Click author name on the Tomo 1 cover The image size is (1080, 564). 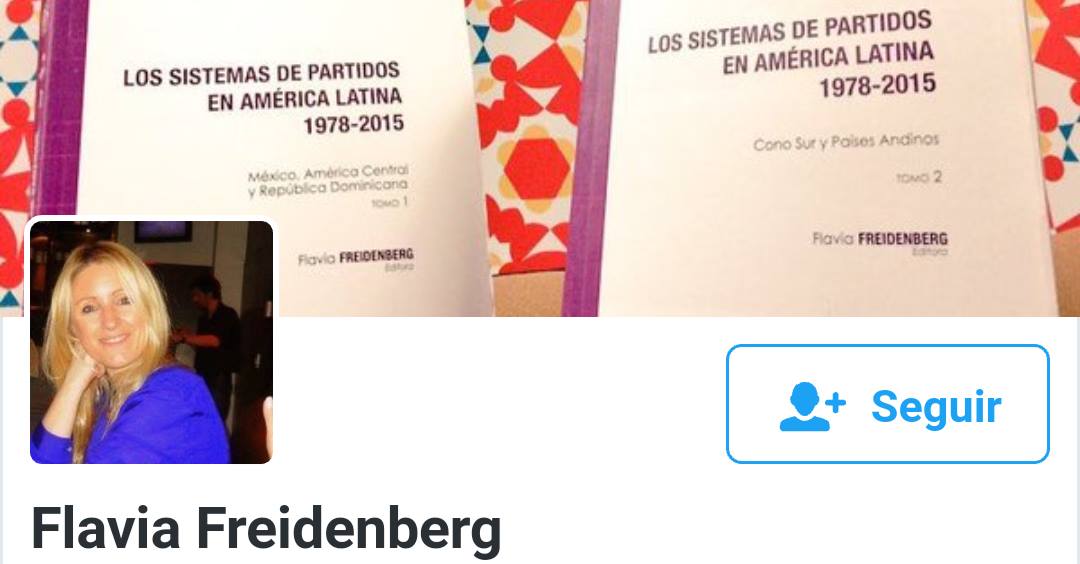(355, 258)
